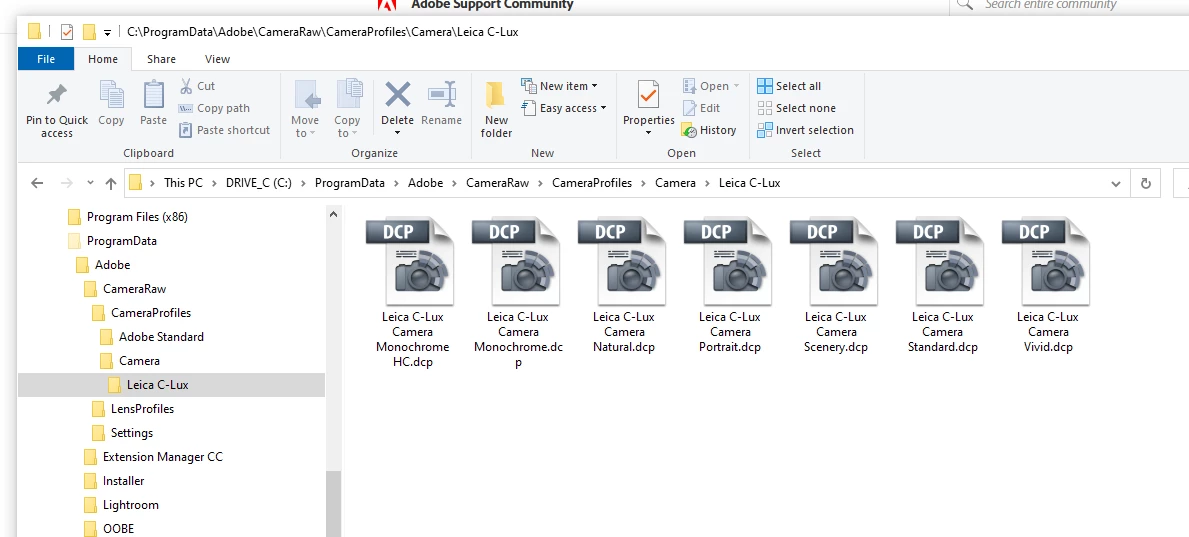Select Extension Manager CC folder

click(162, 457)
